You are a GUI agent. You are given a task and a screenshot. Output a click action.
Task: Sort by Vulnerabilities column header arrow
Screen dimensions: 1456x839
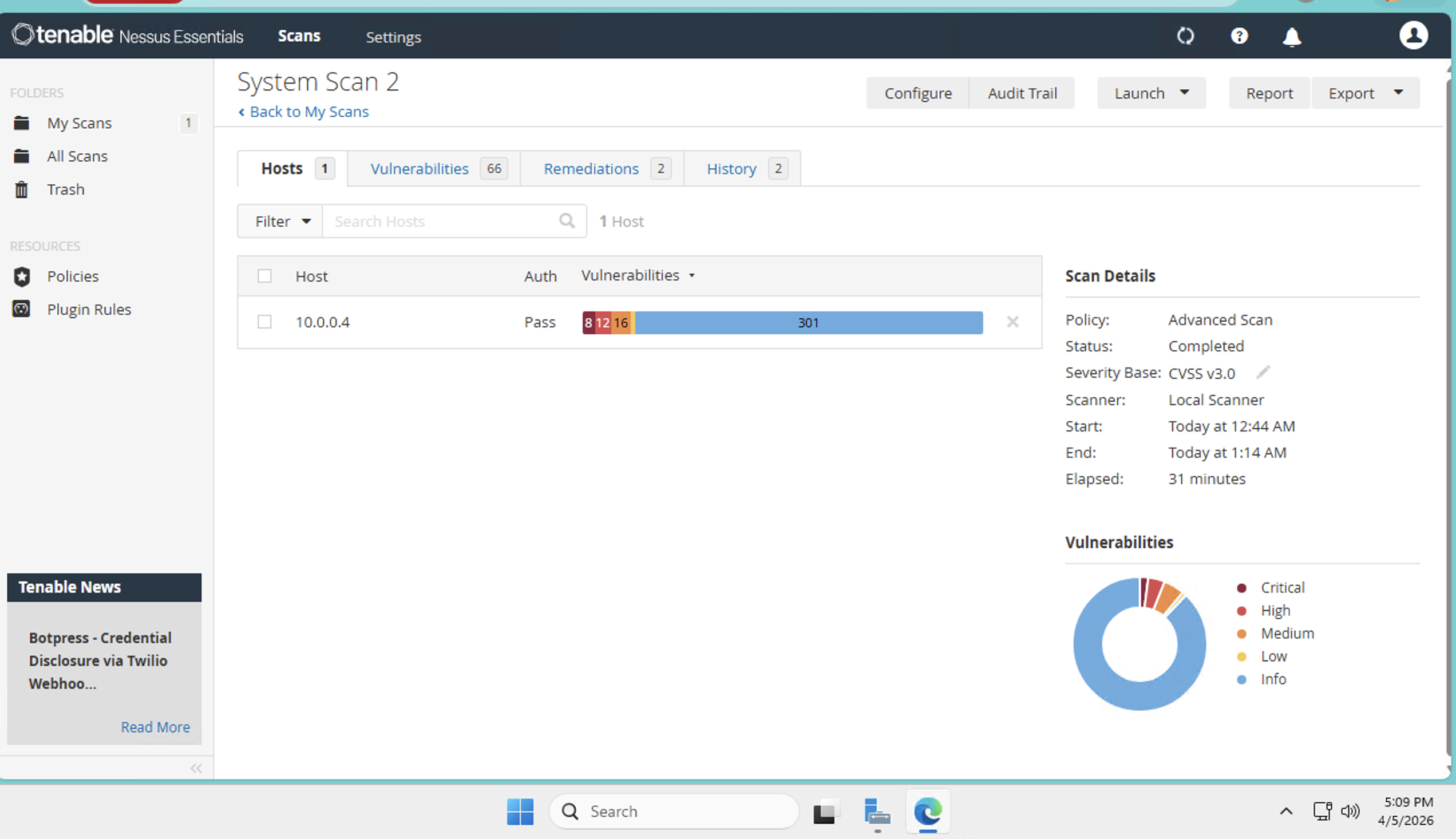coord(691,276)
